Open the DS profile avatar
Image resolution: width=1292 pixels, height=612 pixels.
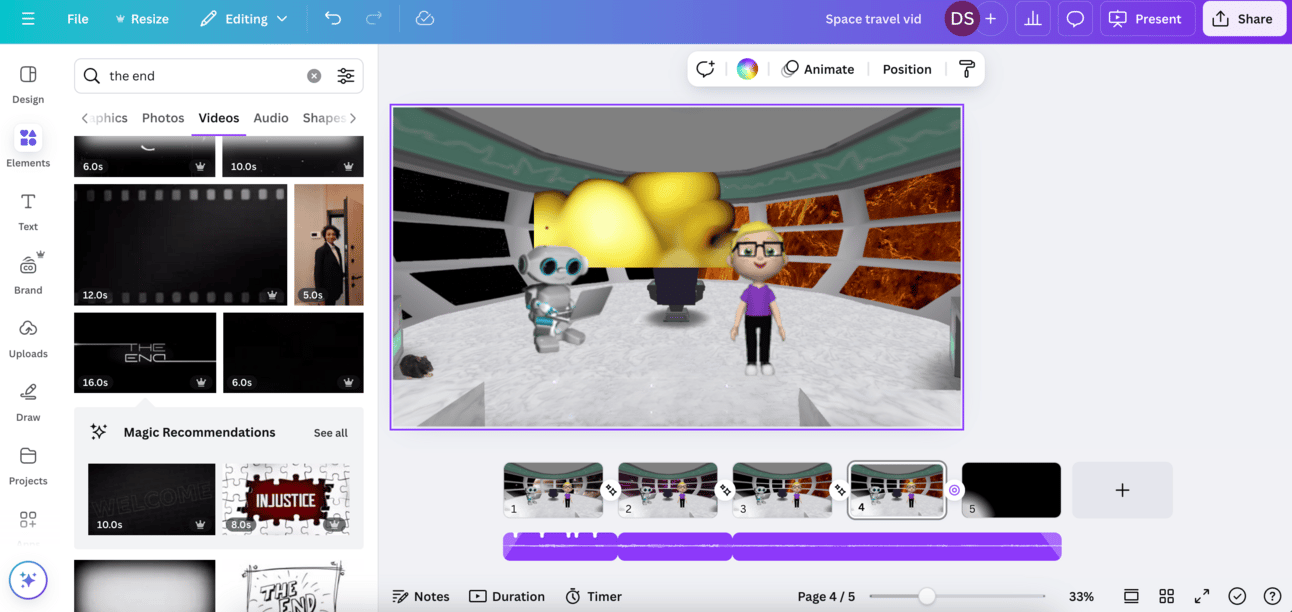click(962, 19)
